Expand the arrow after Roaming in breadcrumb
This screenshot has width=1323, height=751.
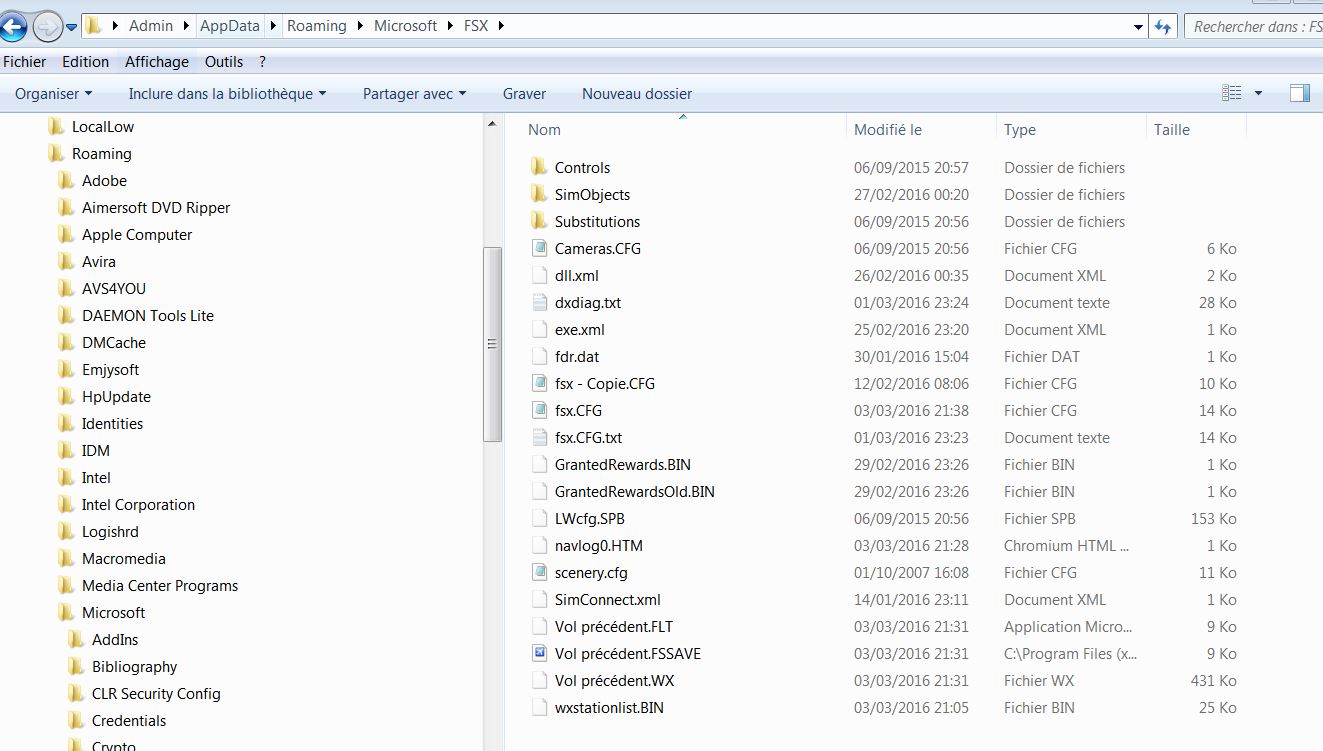(x=360, y=26)
